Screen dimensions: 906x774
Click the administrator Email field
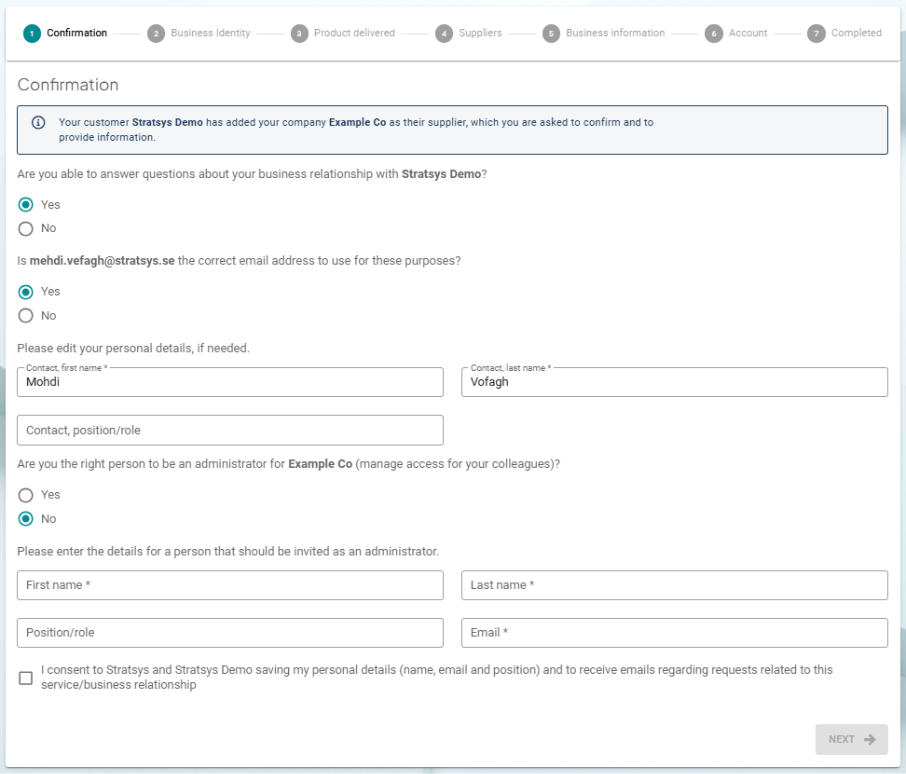coord(674,633)
